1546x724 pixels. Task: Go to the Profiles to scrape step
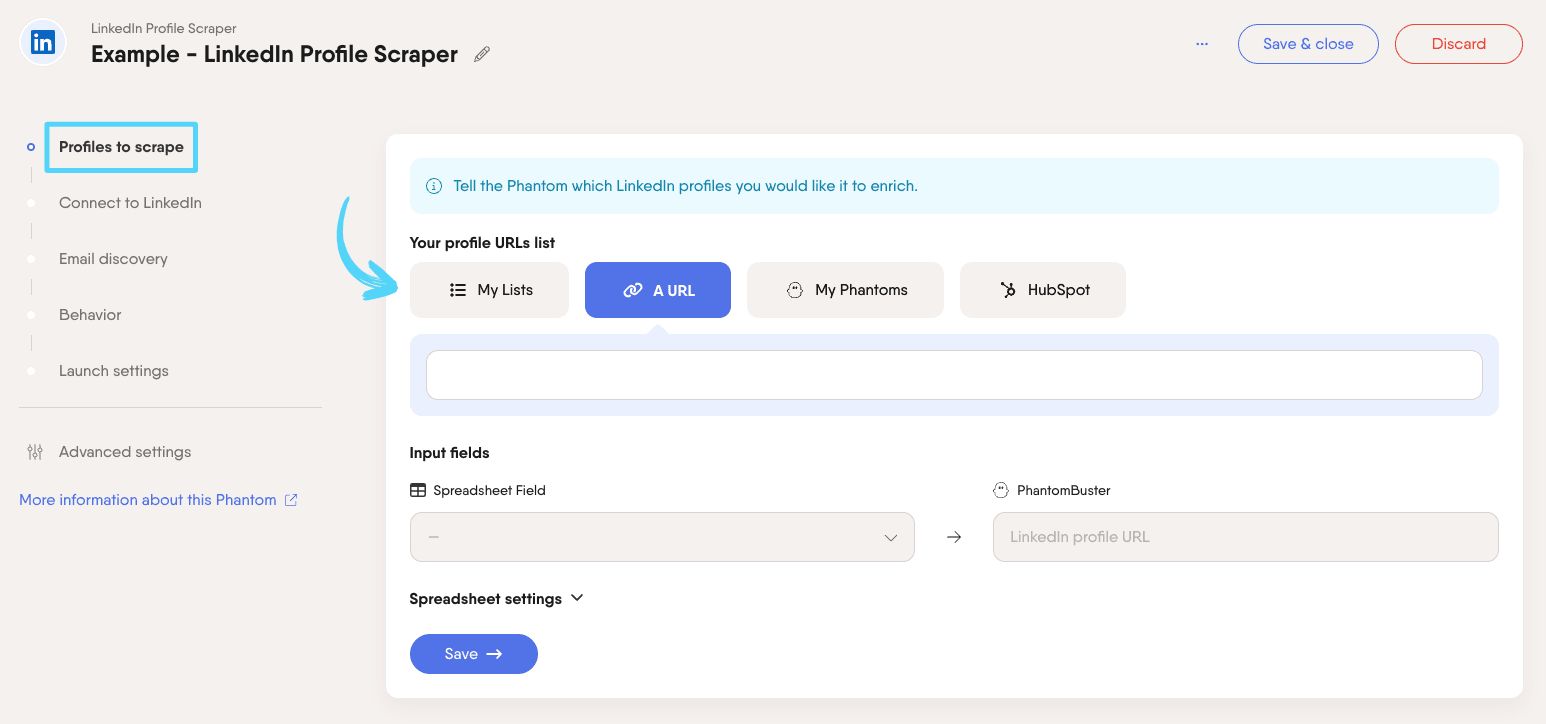(x=121, y=147)
